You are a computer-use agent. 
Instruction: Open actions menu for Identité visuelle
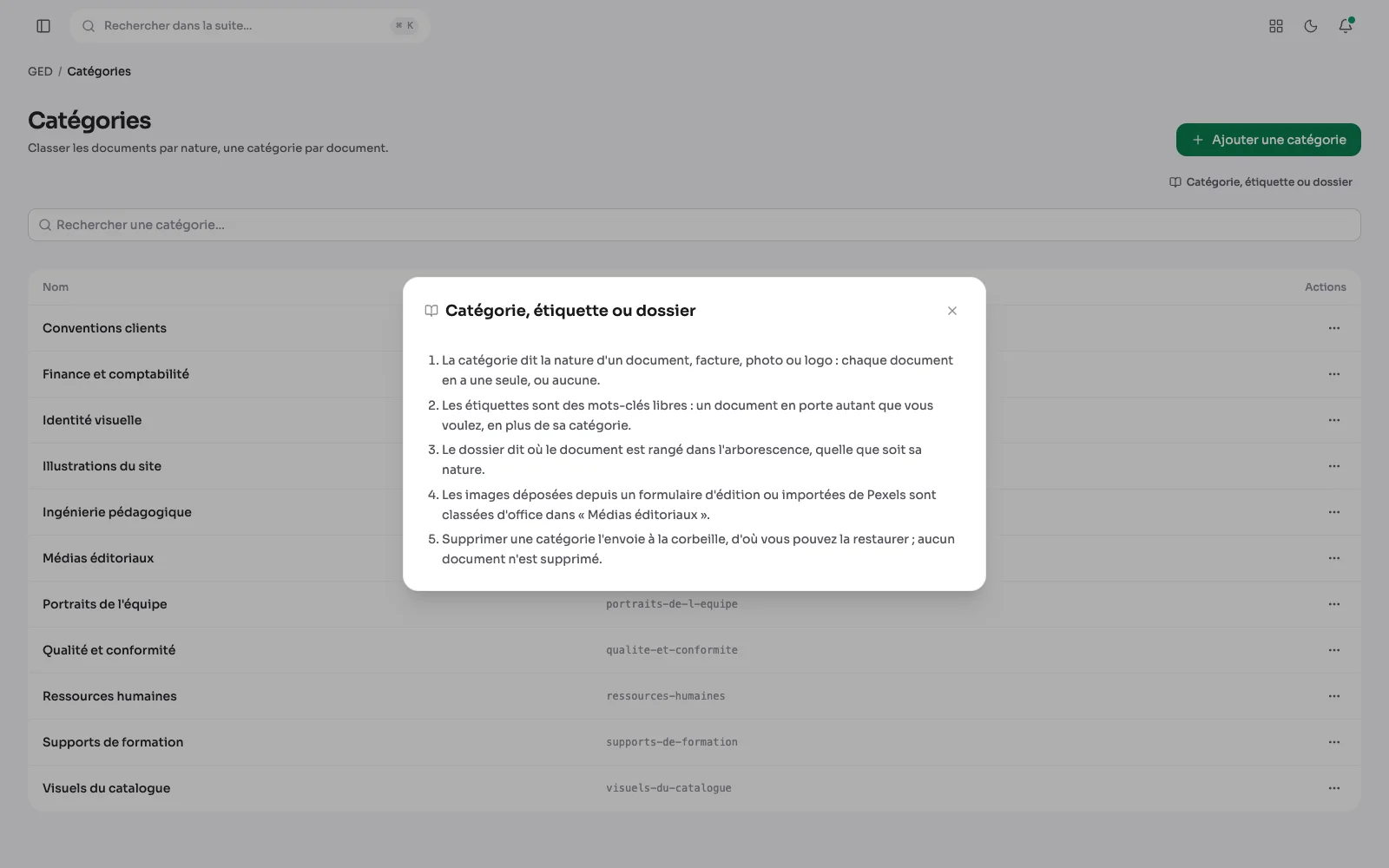pos(1334,420)
